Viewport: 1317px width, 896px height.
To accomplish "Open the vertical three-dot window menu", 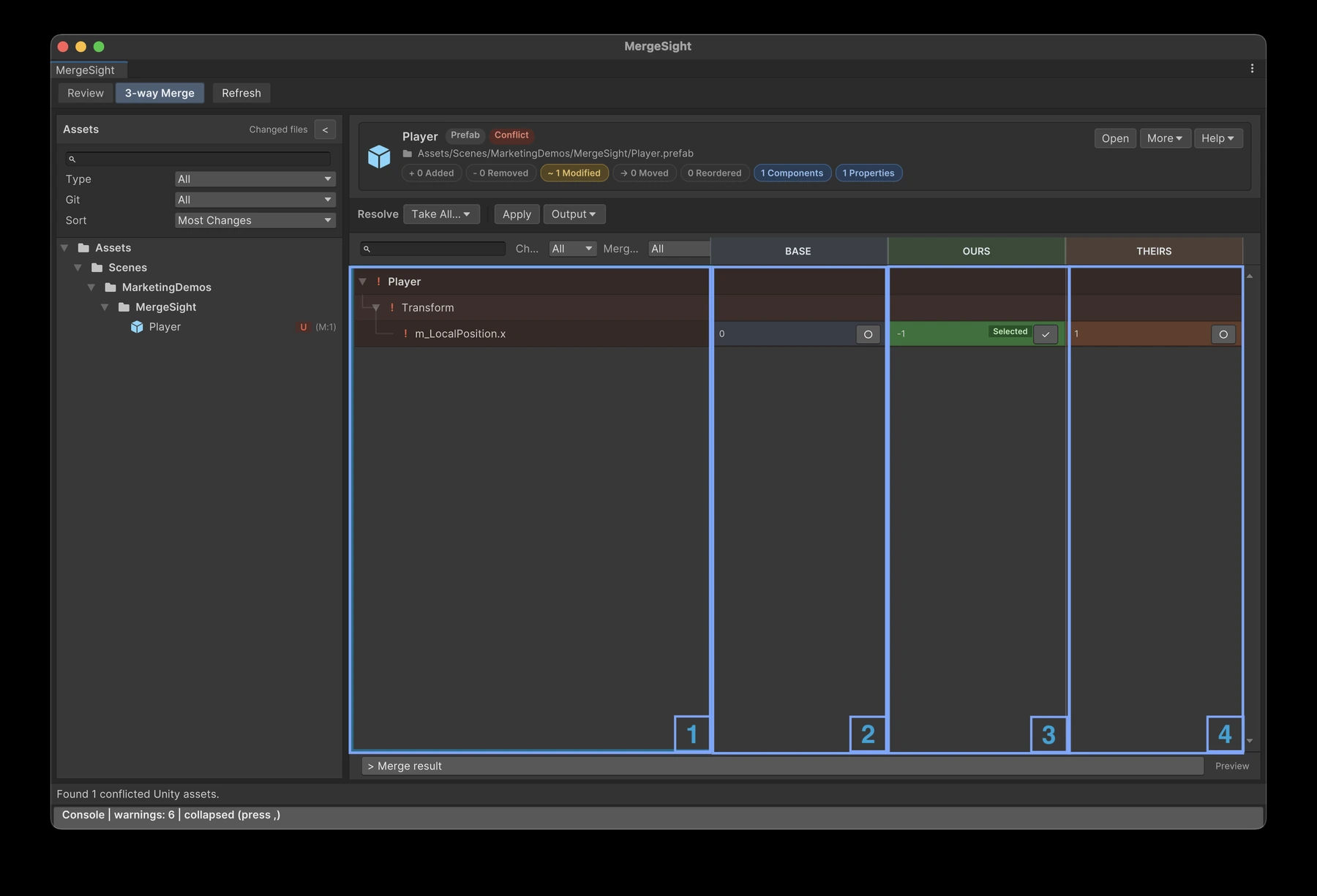I will pos(1252,68).
